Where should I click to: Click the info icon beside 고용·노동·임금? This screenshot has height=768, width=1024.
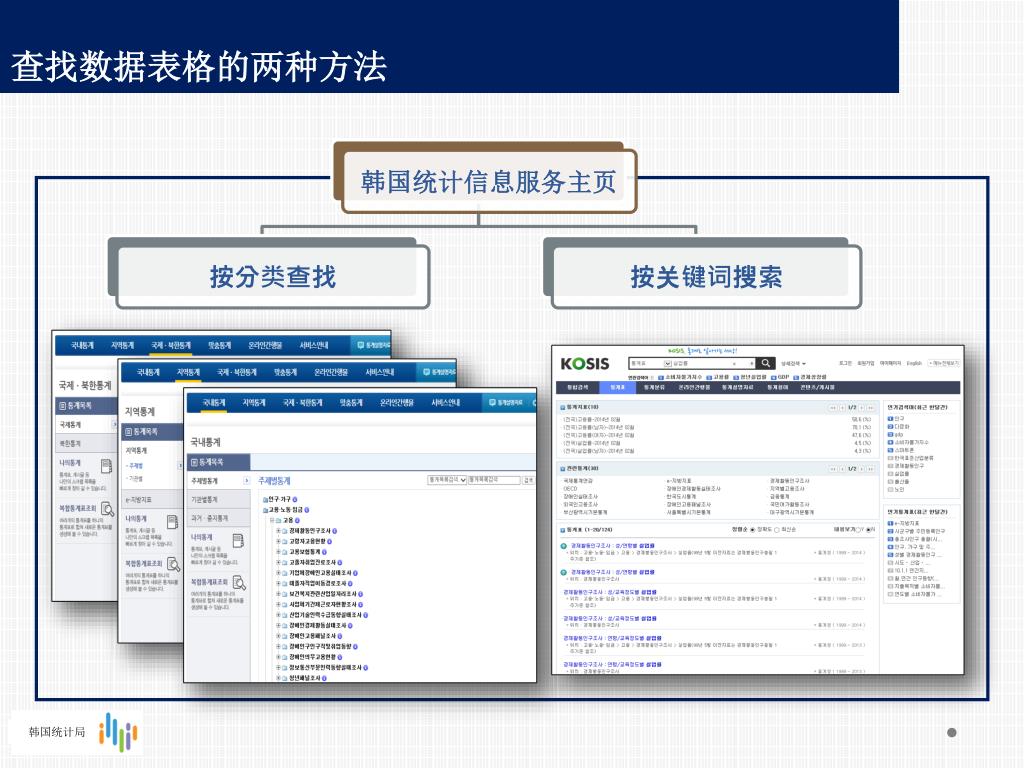(306, 510)
